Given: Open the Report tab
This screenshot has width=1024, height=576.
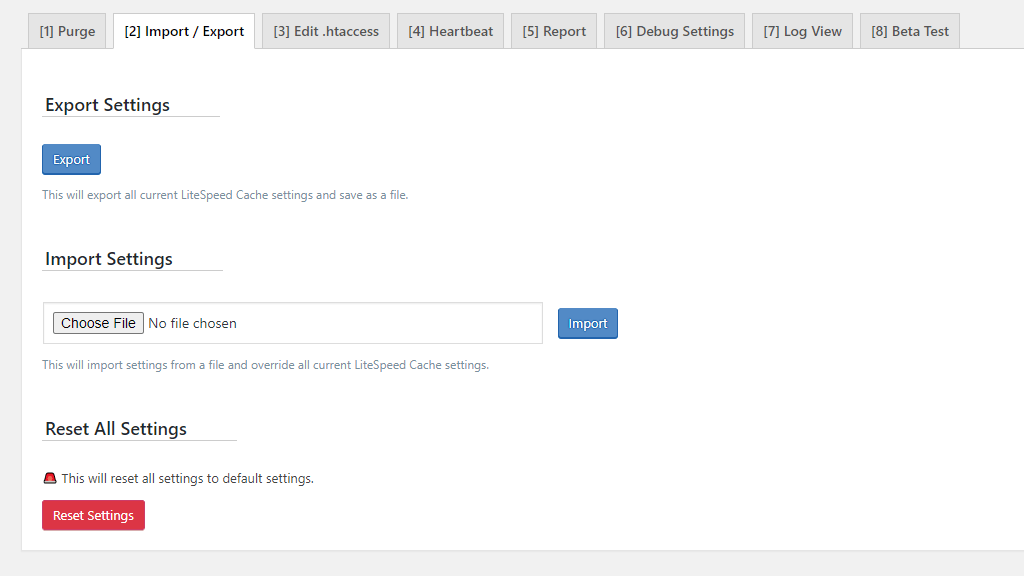Looking at the screenshot, I should (554, 31).
